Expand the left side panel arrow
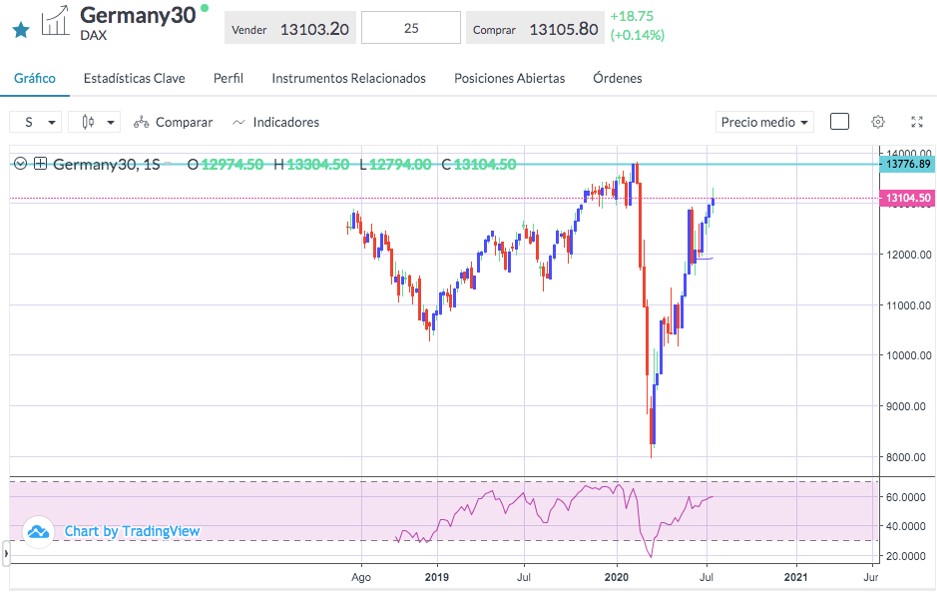937x592 pixels. (x=6, y=553)
